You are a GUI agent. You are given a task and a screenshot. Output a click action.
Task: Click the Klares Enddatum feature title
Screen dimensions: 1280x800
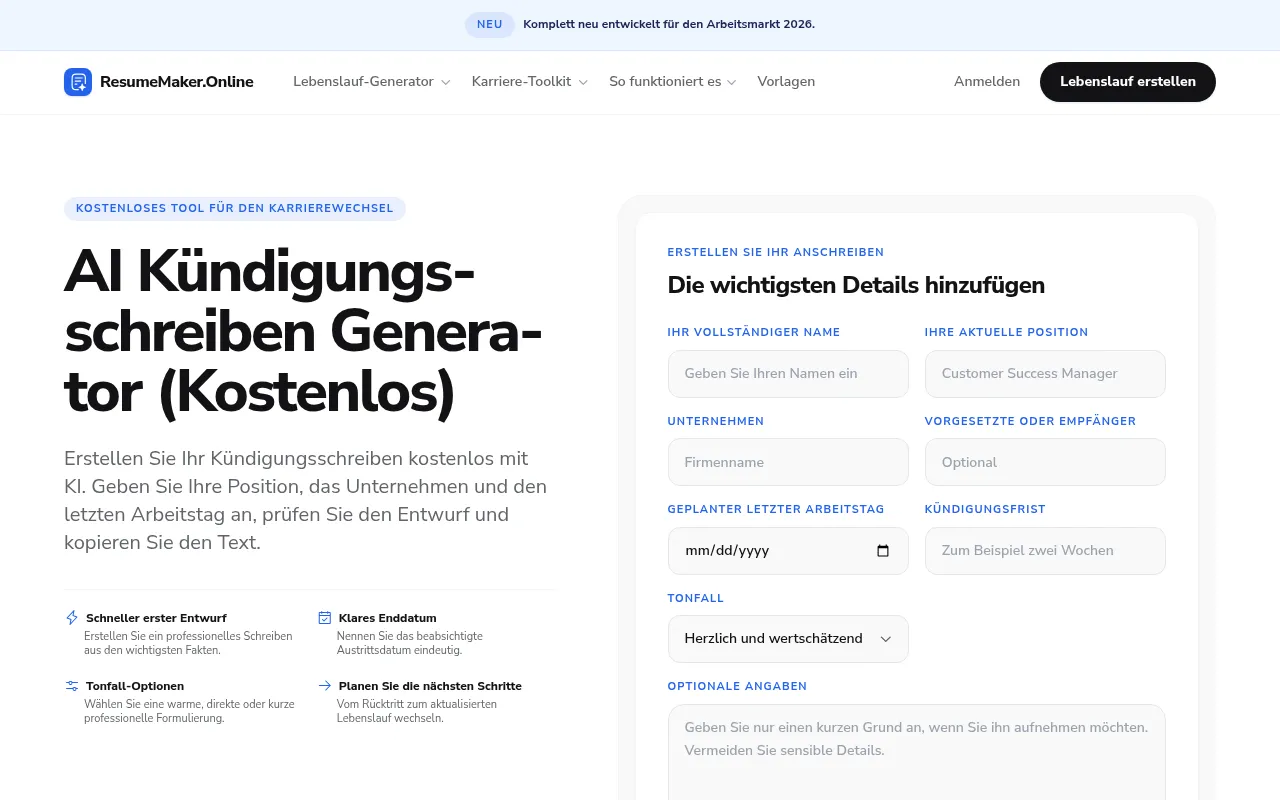tap(388, 618)
